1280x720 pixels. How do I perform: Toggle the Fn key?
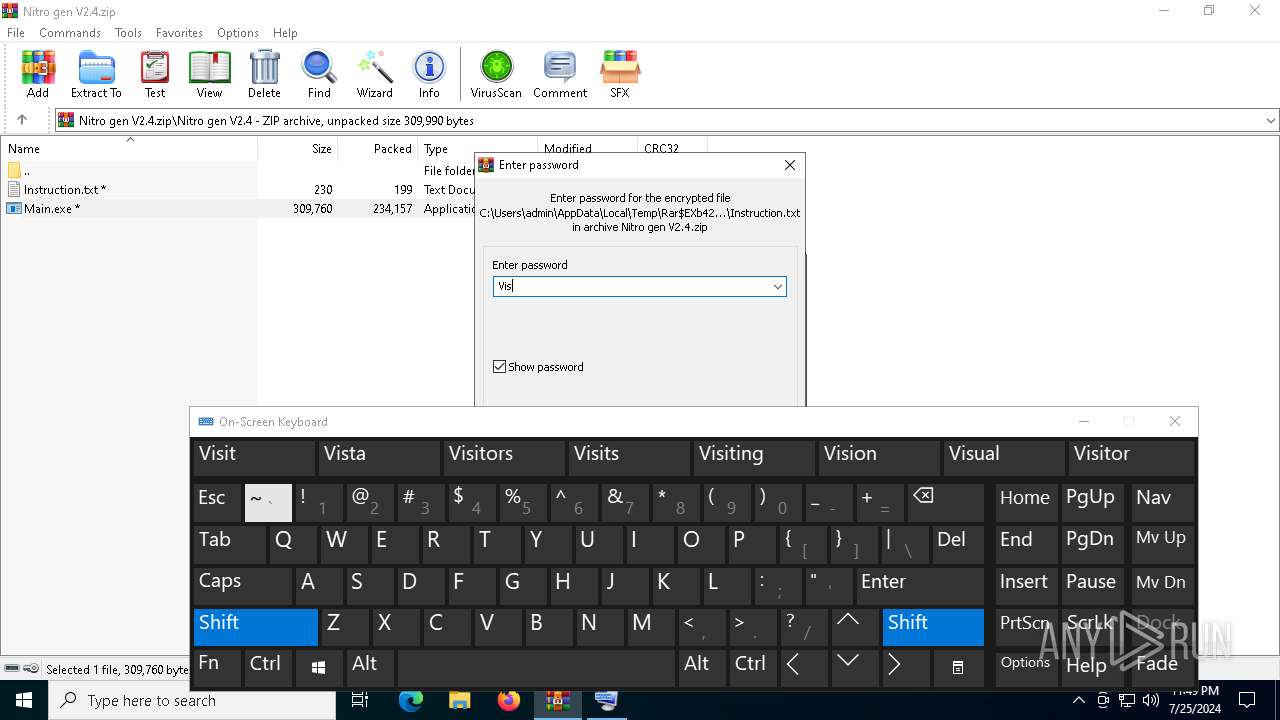tap(217, 667)
